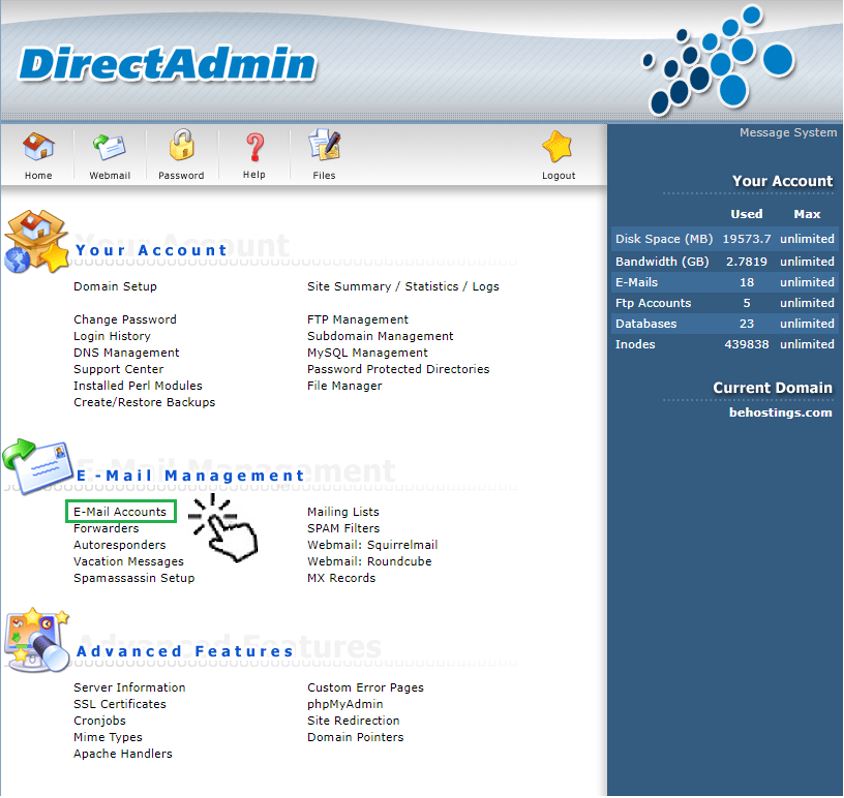Launch File Manager link
The width and height of the screenshot is (844, 798).
click(344, 386)
